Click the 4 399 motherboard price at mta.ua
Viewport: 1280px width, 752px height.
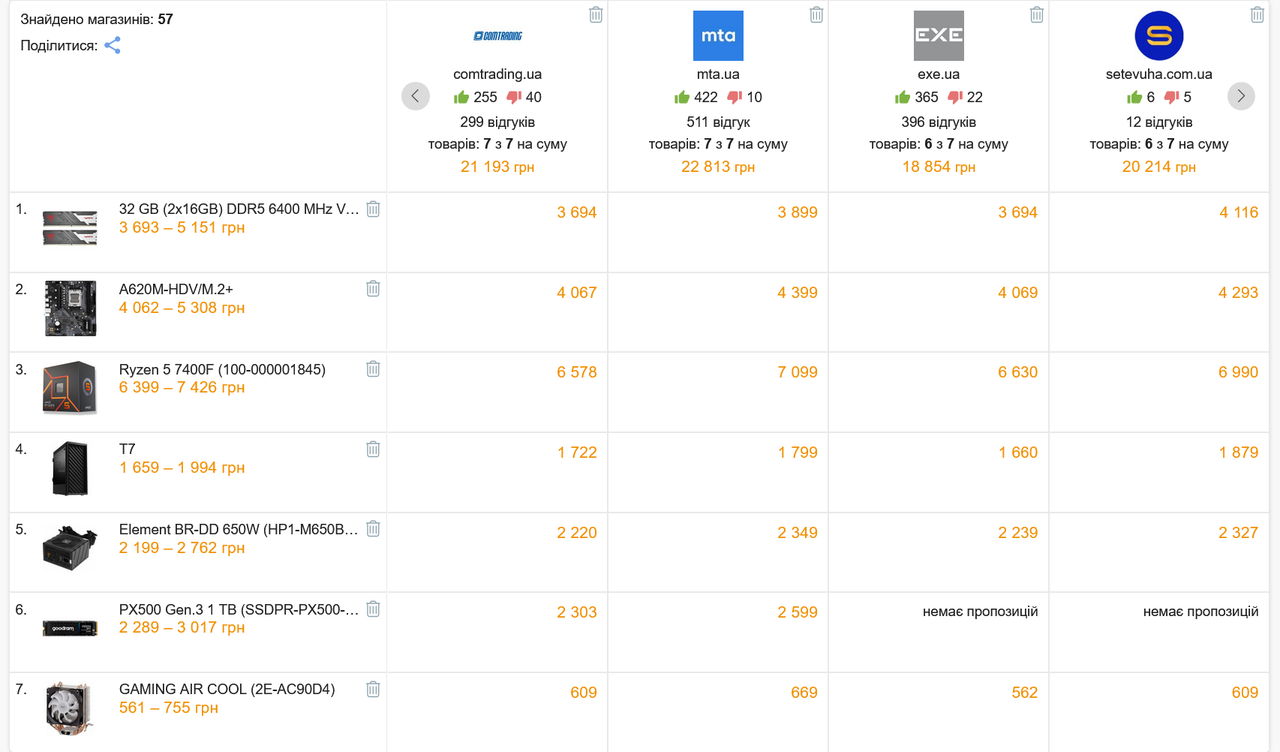point(798,292)
